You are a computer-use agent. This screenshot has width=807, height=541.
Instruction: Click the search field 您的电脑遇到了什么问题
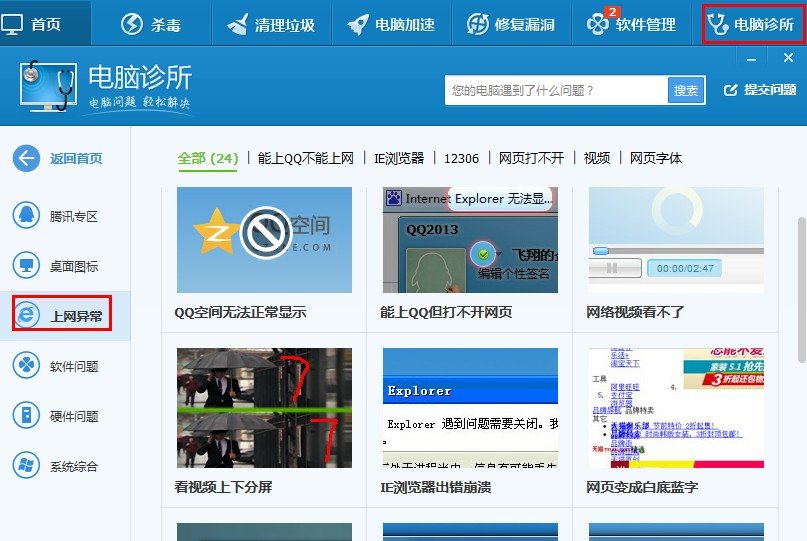556,91
